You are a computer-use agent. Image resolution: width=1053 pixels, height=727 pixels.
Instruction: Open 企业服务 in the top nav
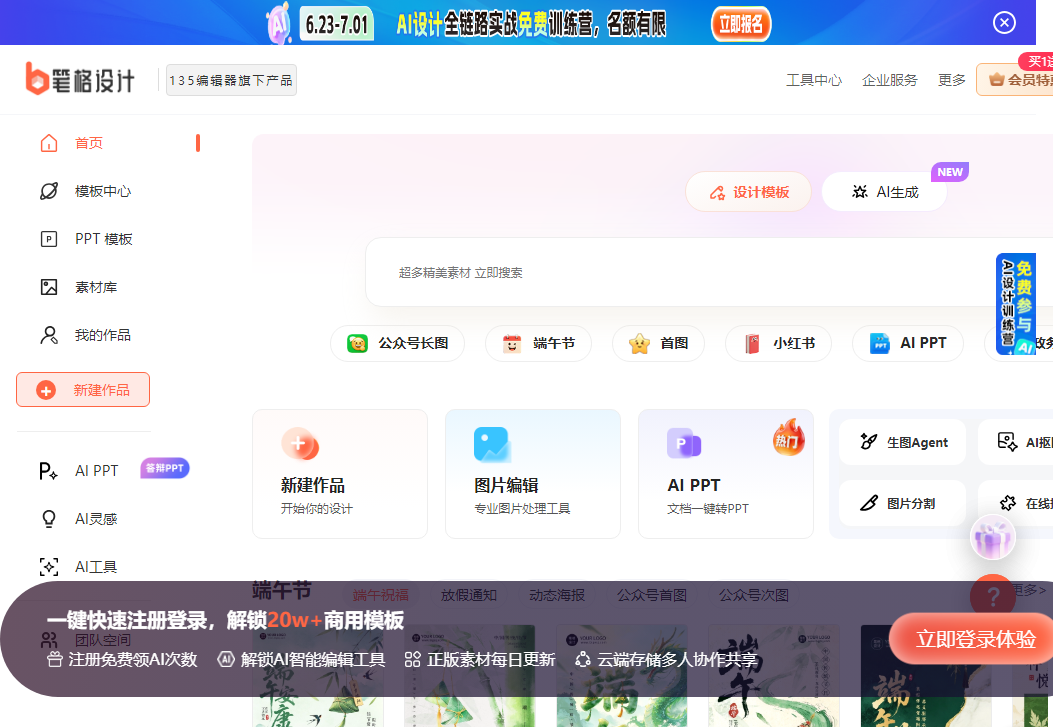point(889,81)
